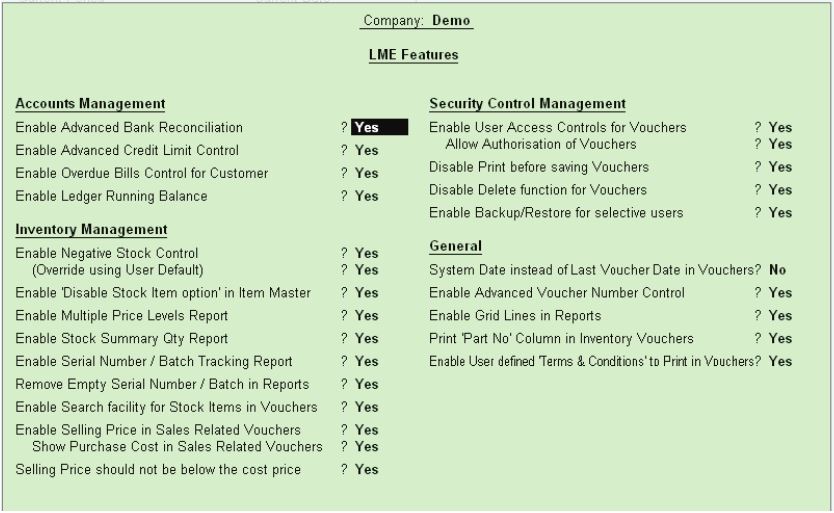The image size is (834, 513).
Task: Select the Override using User Default value
Action: (367, 270)
